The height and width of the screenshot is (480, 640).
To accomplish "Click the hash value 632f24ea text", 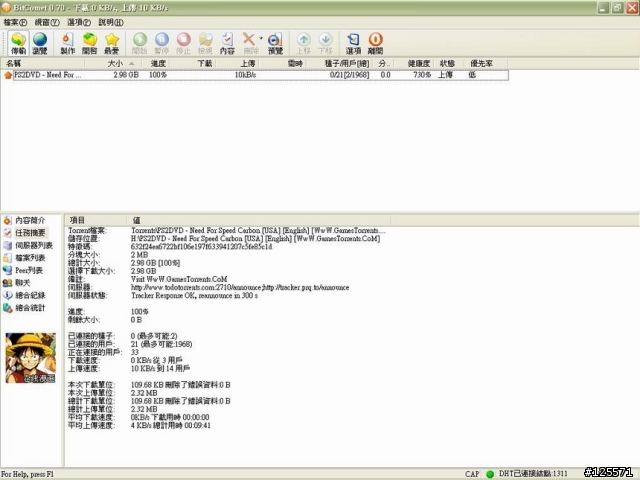I will click(201, 247).
